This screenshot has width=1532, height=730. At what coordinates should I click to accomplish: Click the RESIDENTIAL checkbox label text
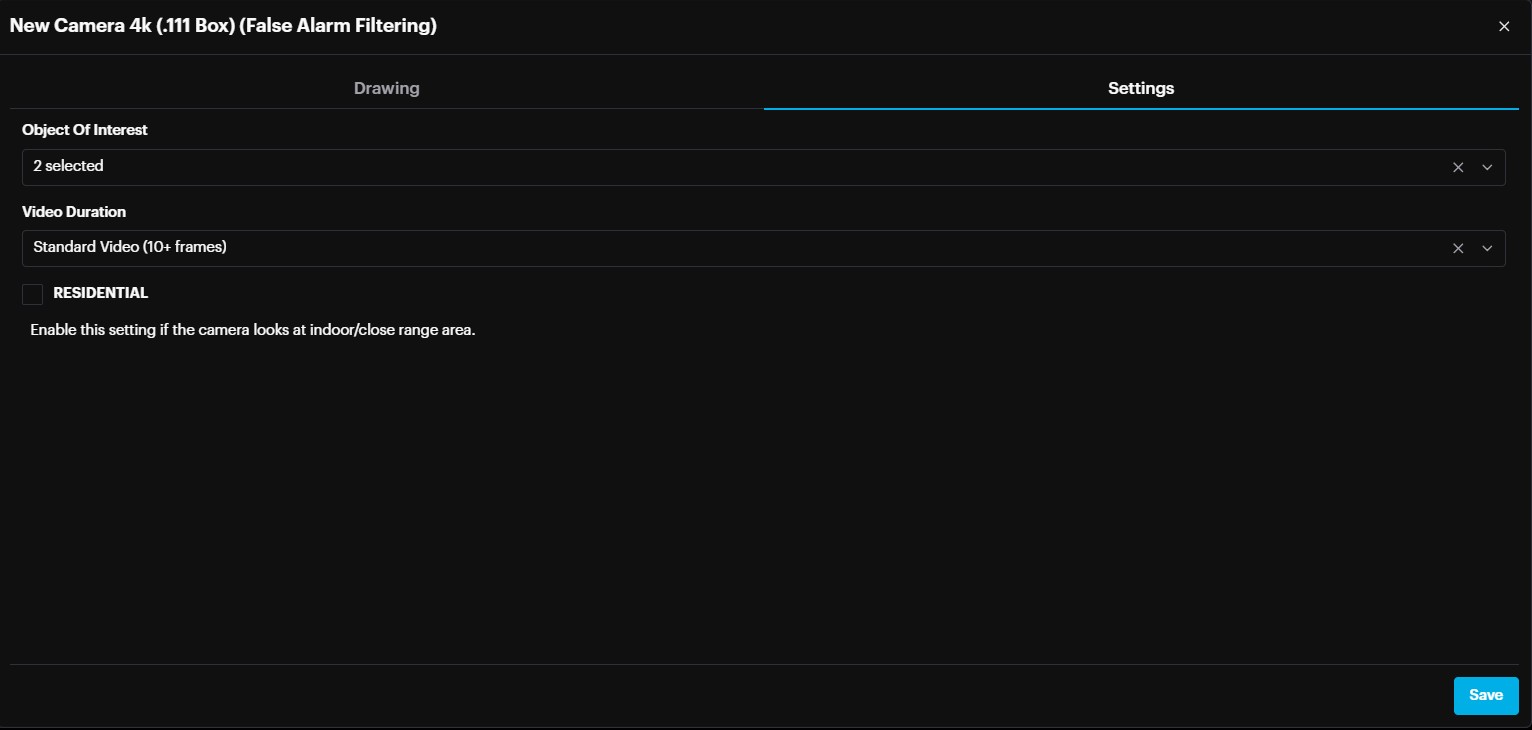point(100,293)
